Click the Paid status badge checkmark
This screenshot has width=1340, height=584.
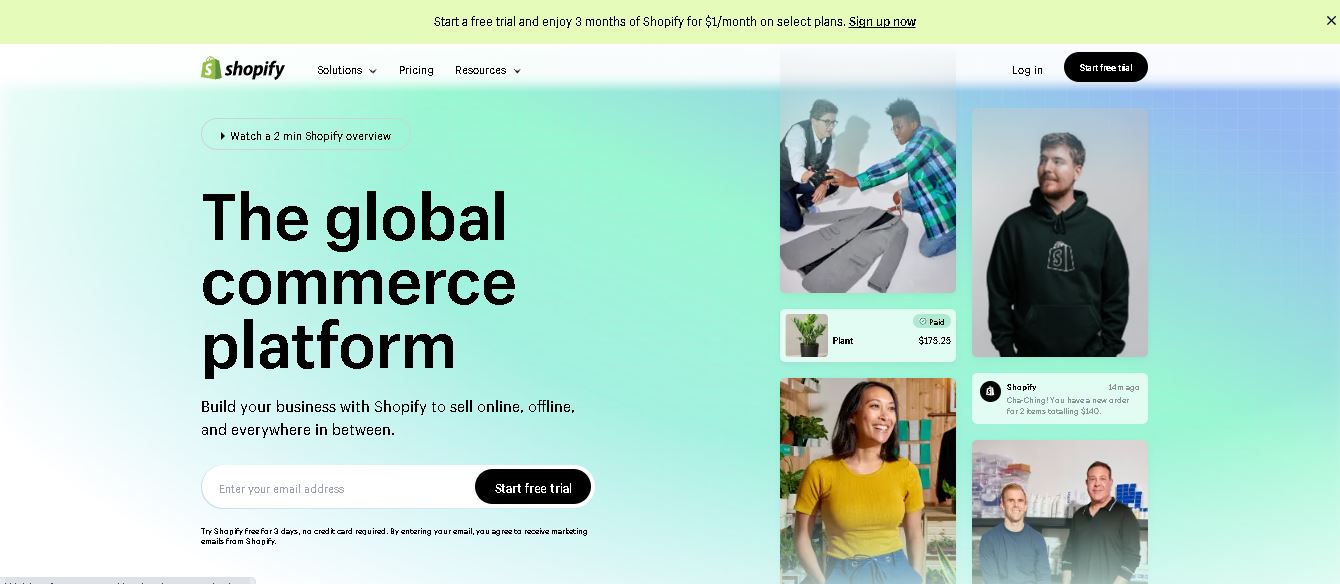pos(923,322)
